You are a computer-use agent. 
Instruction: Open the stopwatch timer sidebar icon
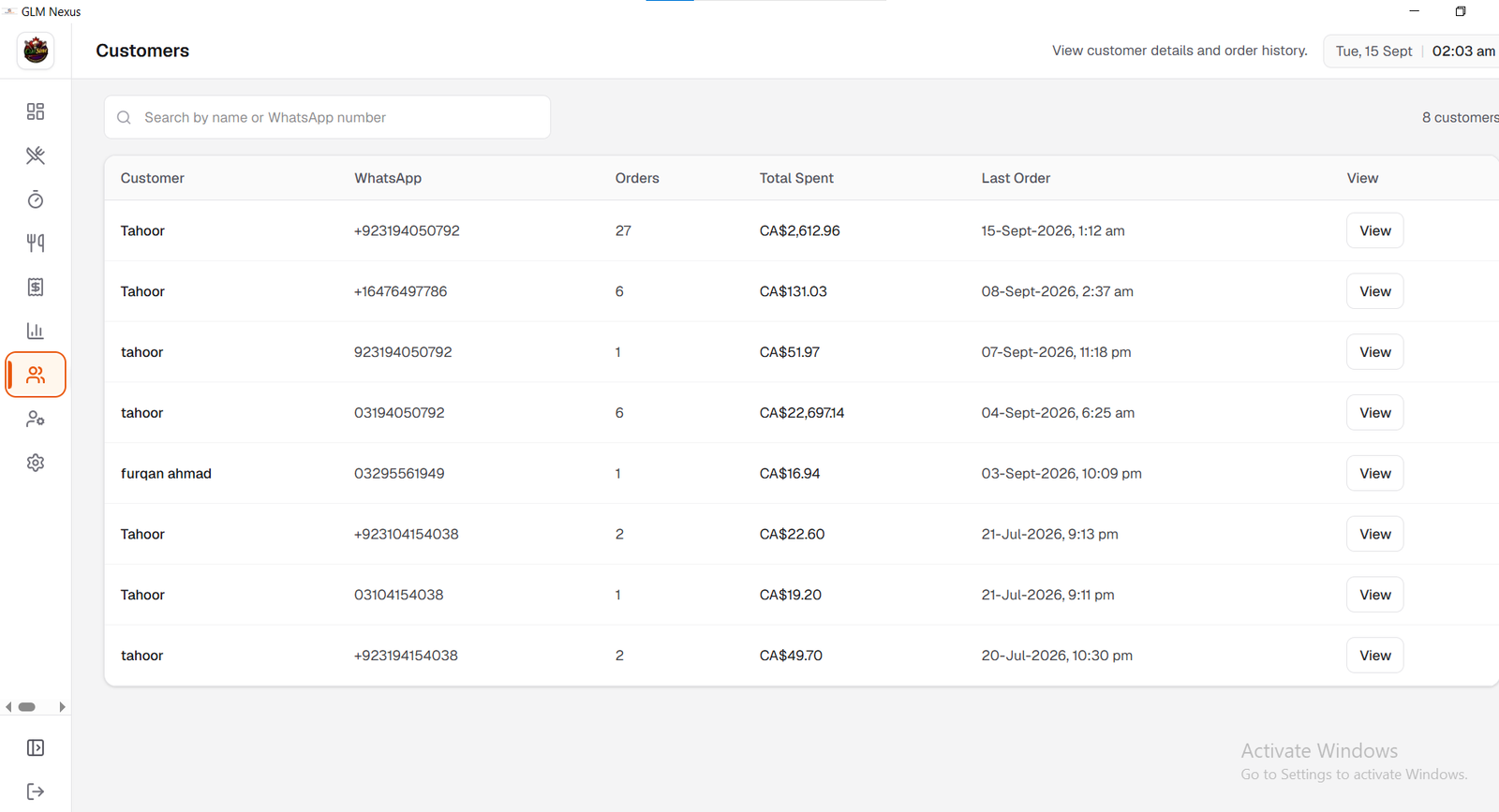point(36,199)
